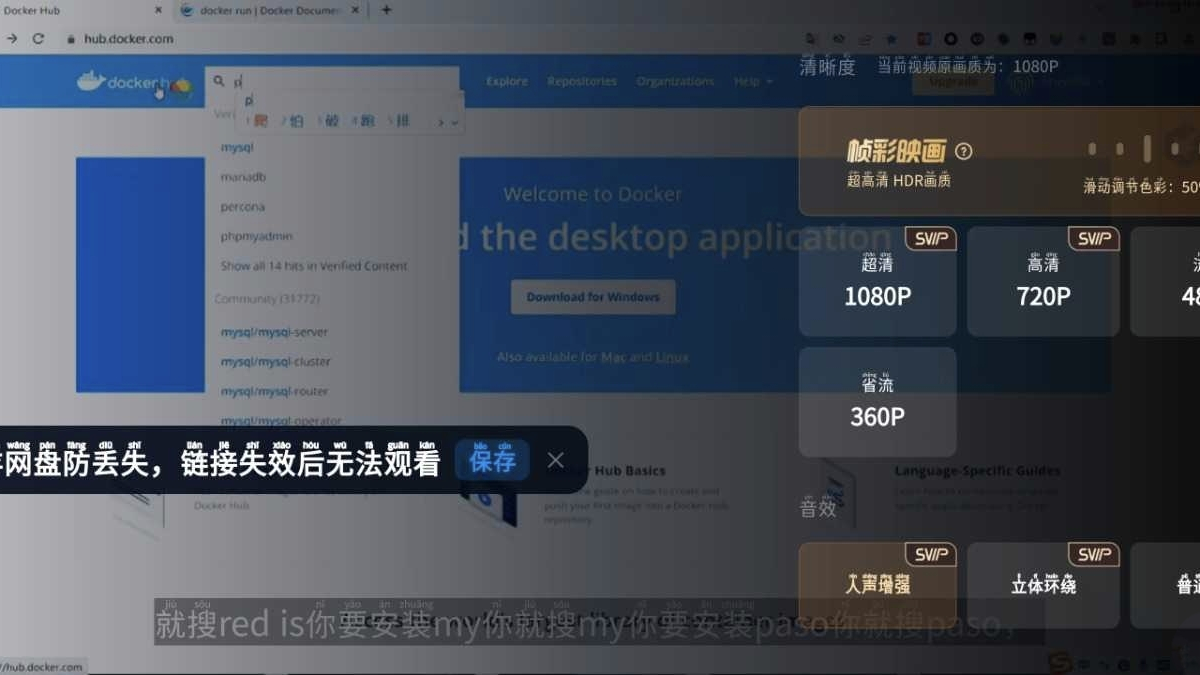Select the percona search suggestion
The width and height of the screenshot is (1200, 675).
tap(243, 207)
